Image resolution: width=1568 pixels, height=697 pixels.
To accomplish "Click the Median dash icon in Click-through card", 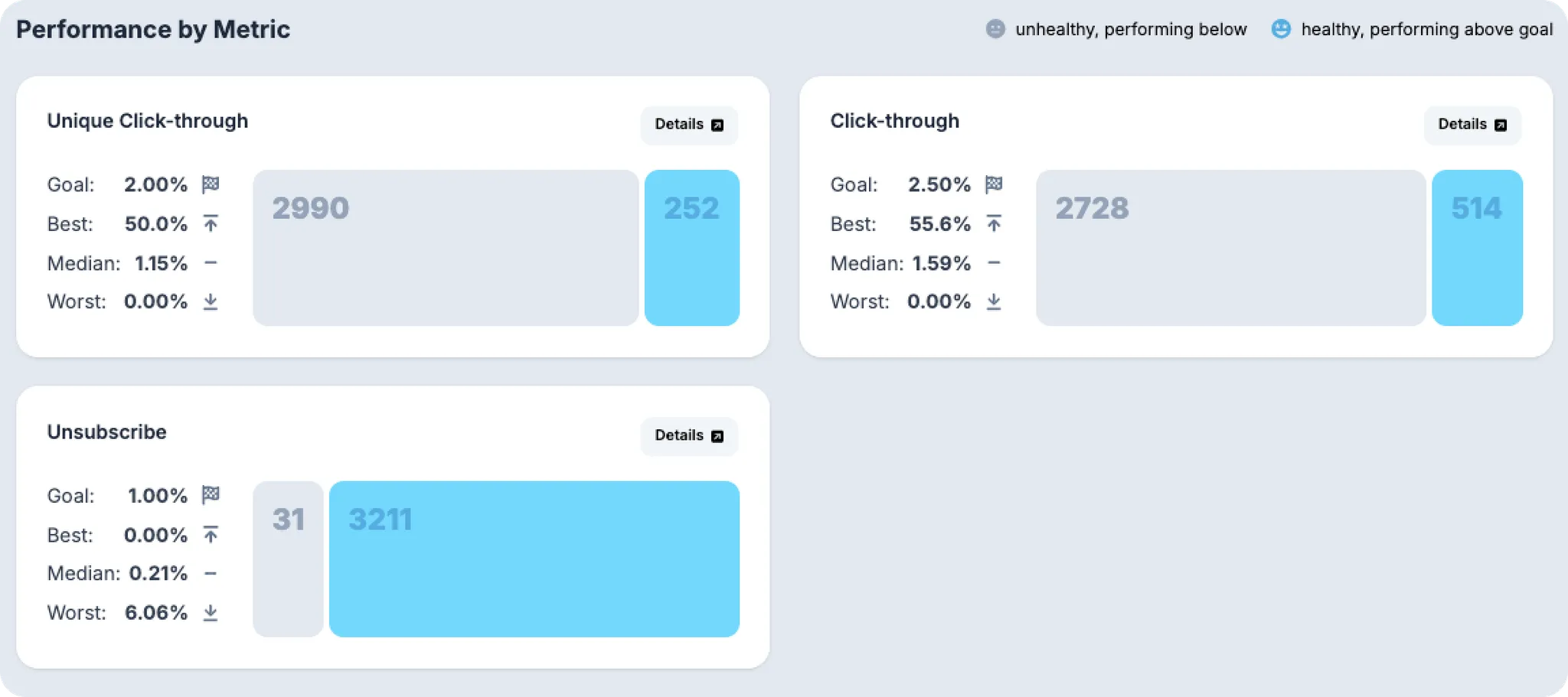I will [994, 263].
